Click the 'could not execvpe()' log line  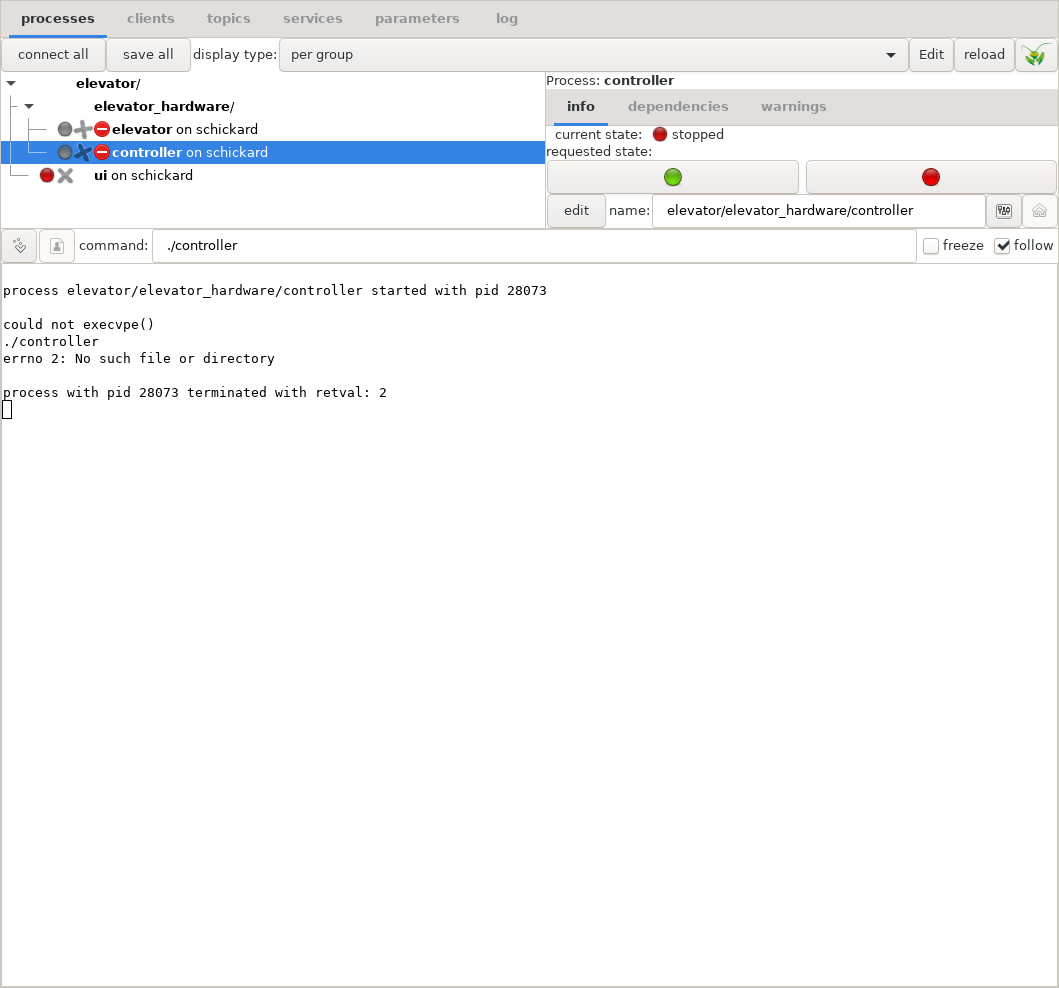click(78, 325)
